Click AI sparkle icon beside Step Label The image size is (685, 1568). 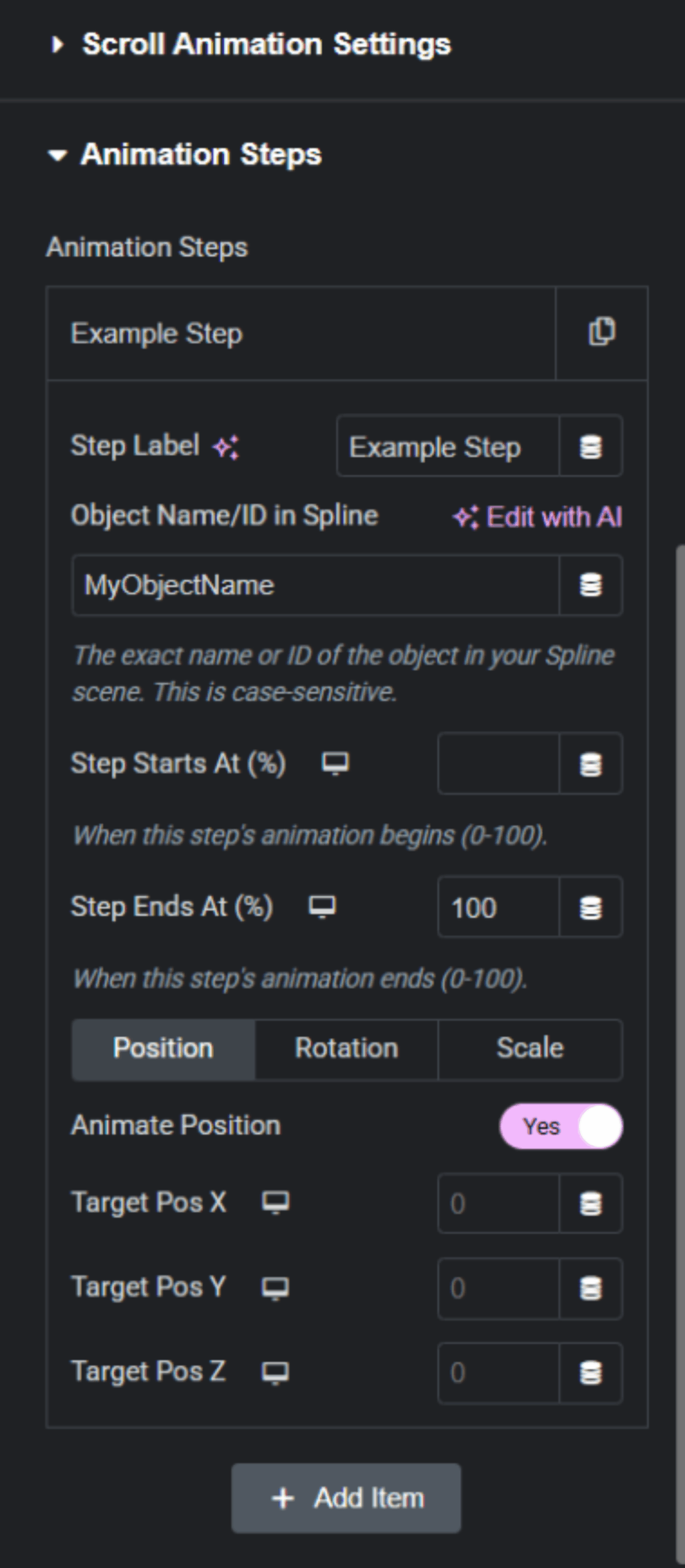click(x=225, y=447)
